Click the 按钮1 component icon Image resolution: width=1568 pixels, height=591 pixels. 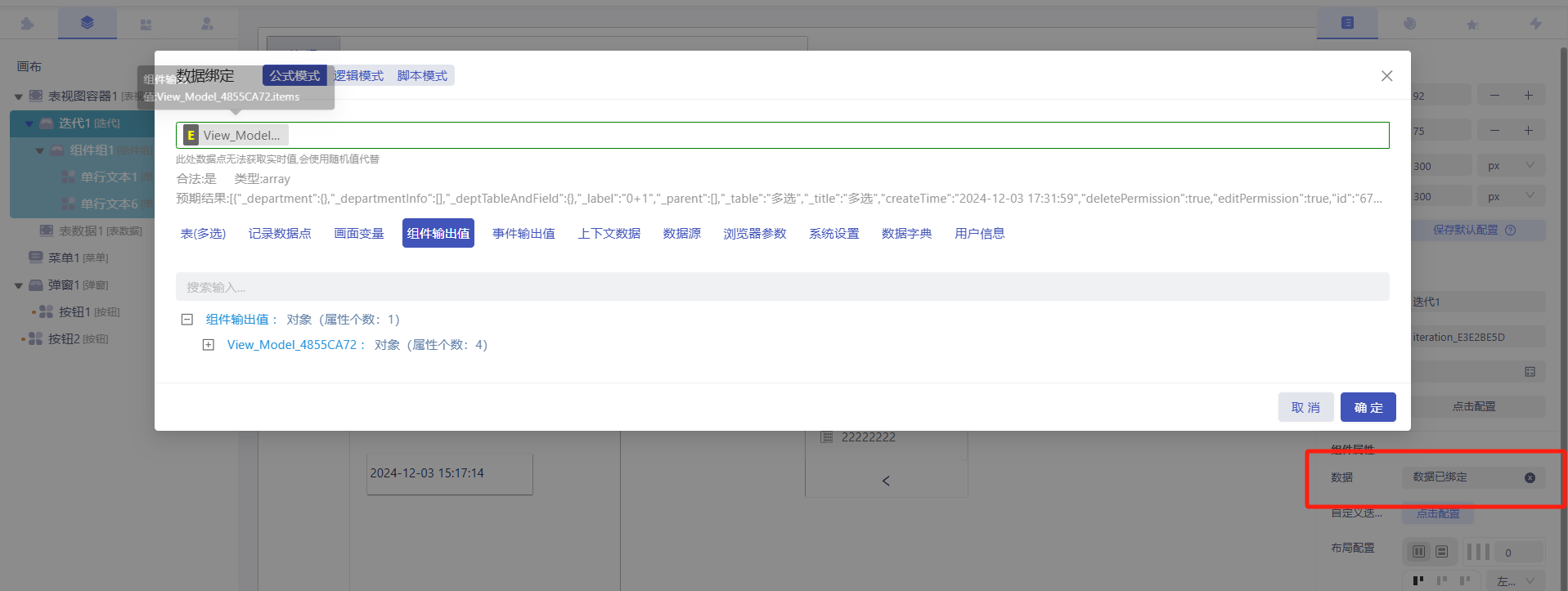point(46,311)
